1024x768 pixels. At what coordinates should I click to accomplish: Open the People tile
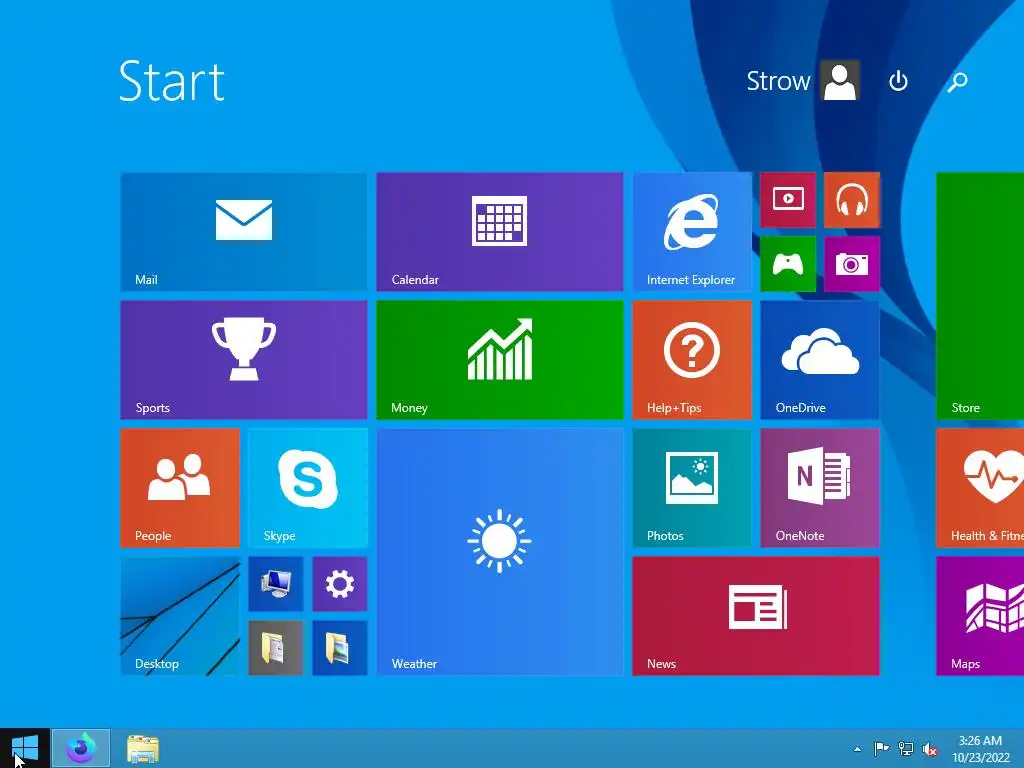pyautogui.click(x=180, y=488)
